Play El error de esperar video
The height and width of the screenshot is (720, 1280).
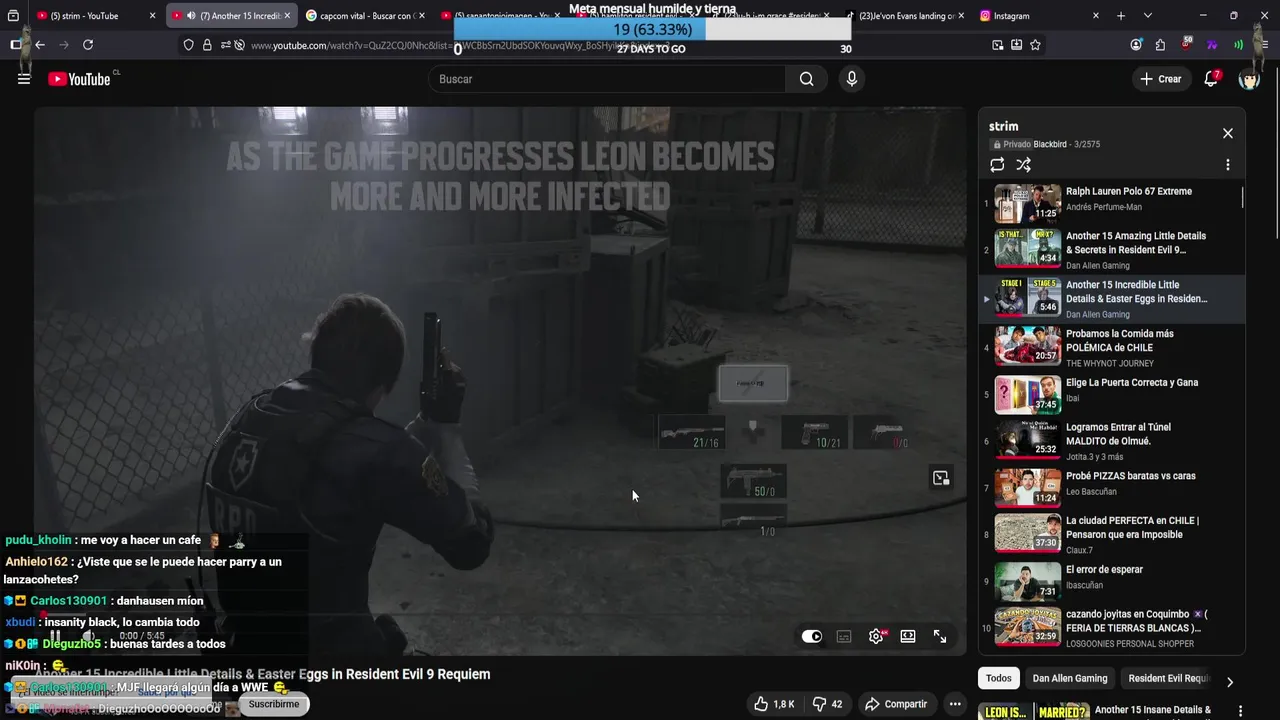[1111, 581]
